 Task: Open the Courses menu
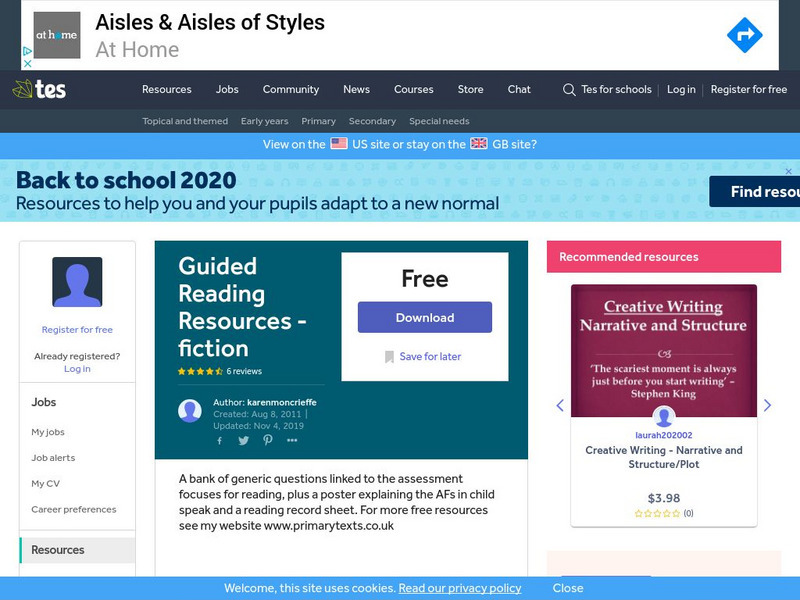click(x=414, y=89)
